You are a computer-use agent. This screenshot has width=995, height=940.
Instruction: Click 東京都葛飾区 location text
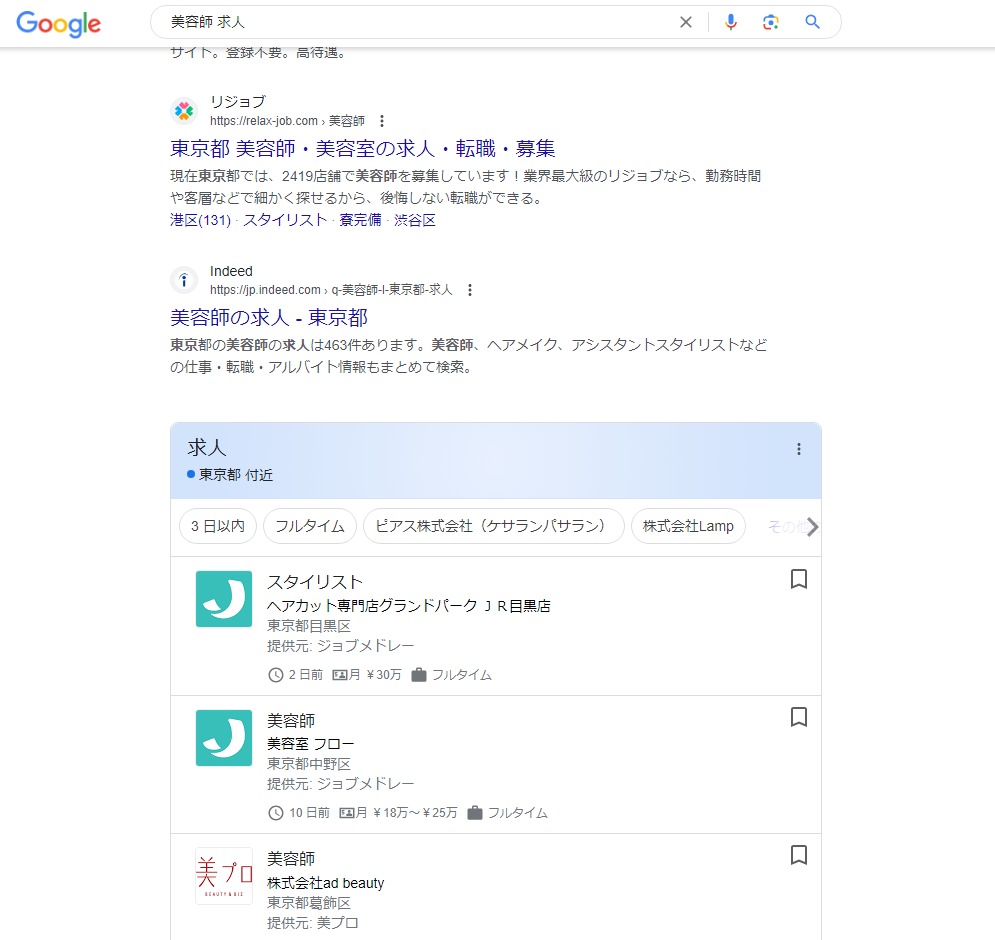tap(309, 903)
